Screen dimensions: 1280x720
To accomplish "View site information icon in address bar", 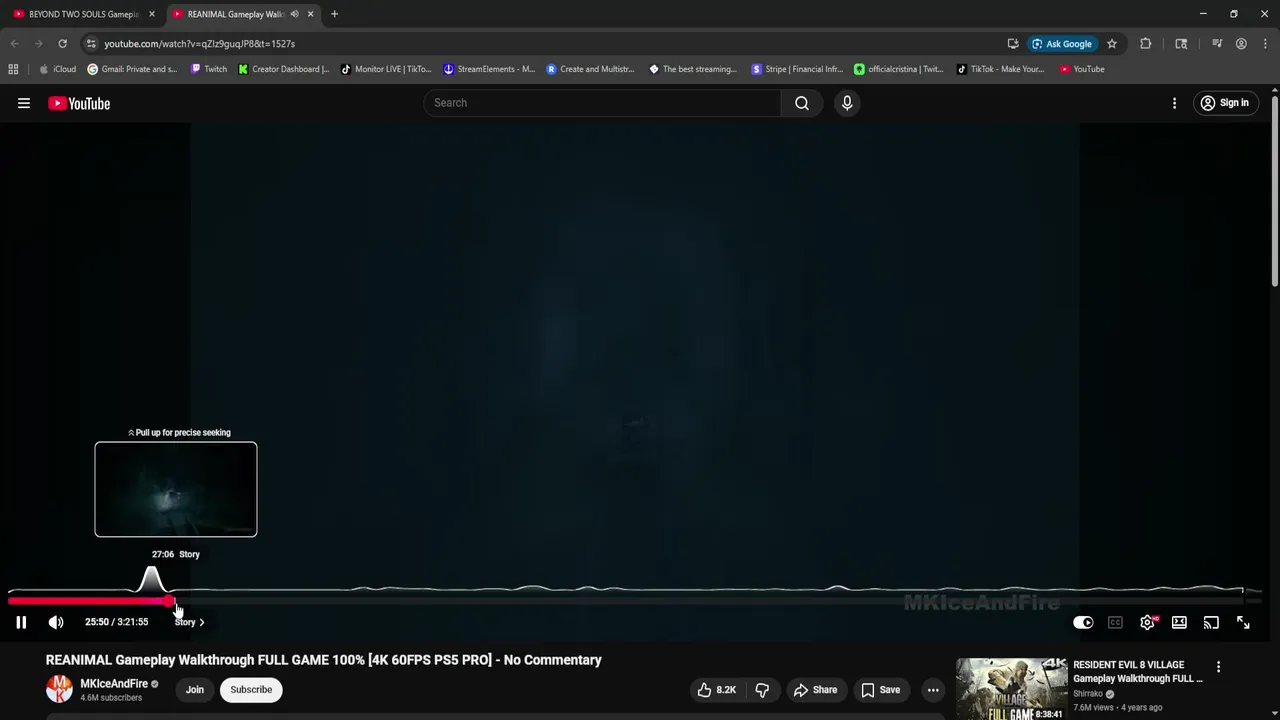I will click(x=91, y=44).
